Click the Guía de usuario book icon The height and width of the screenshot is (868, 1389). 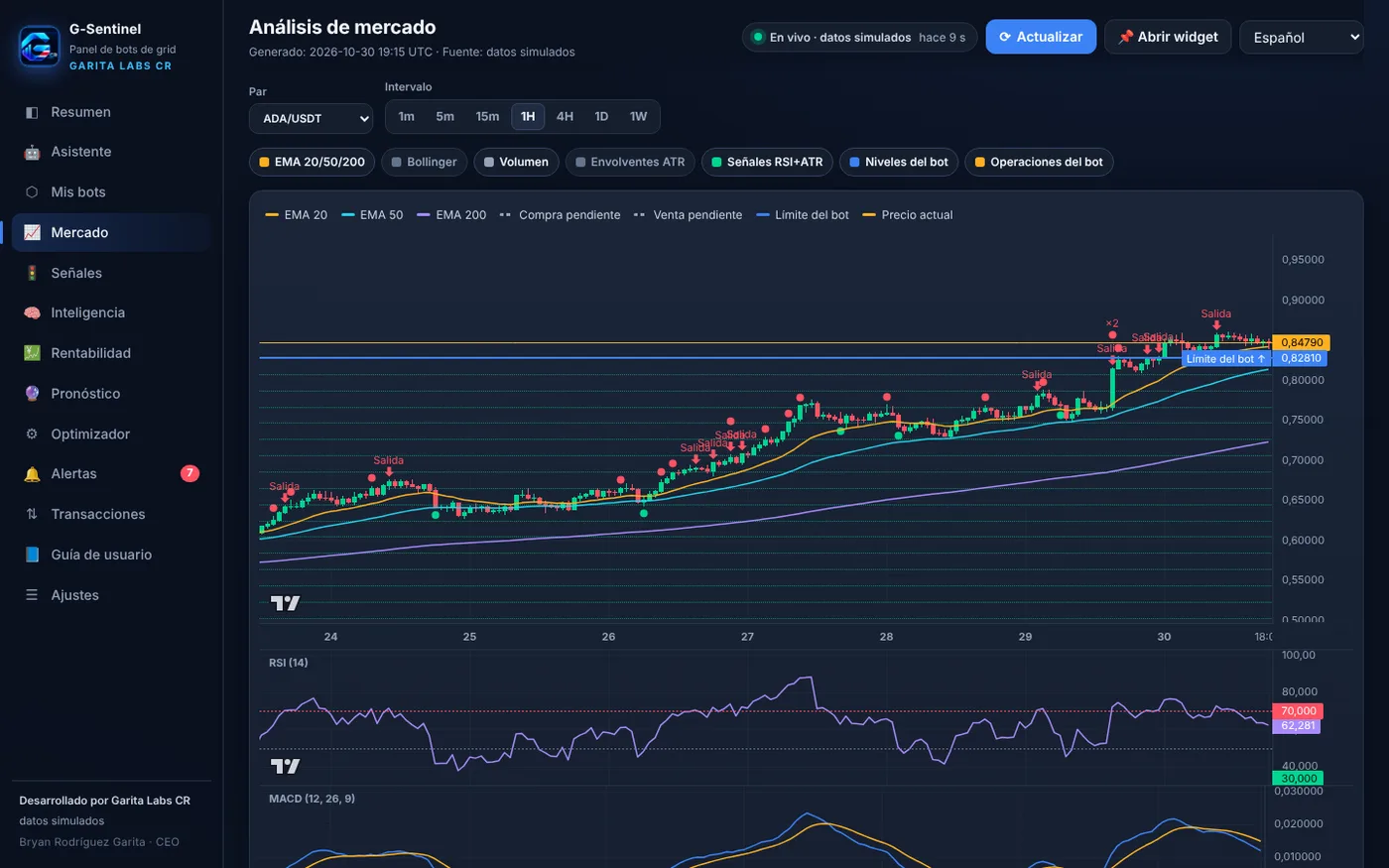32,555
